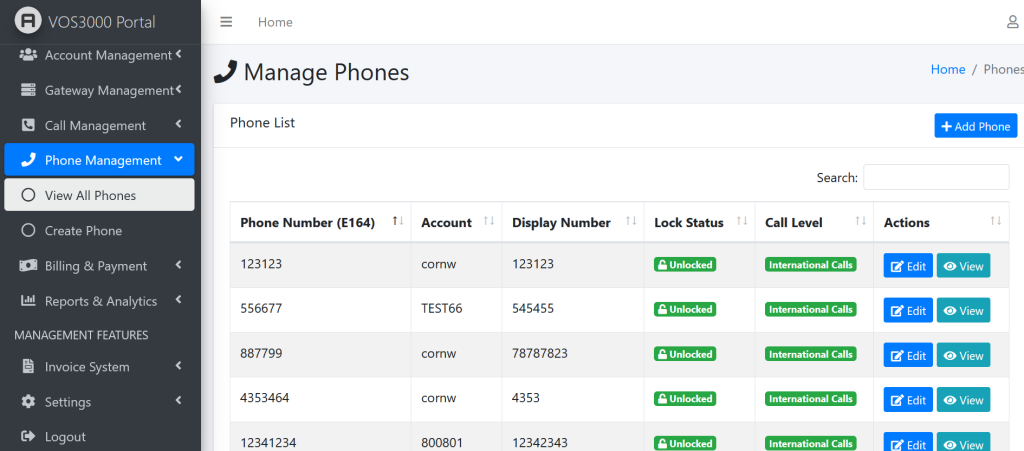This screenshot has width=1024, height=451.
Task: View phone 887799
Action: tap(963, 355)
